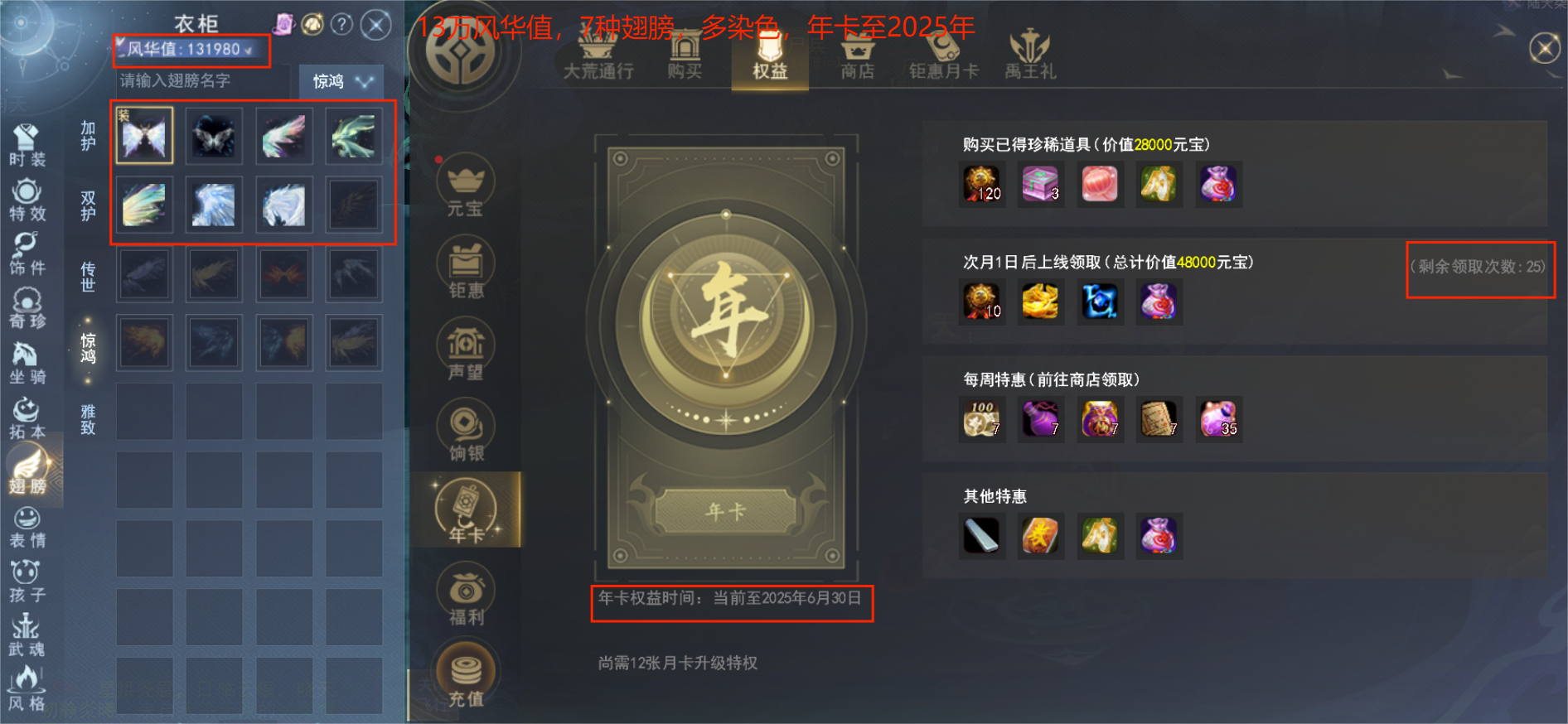Select the 充值 recharge icon
Screen dimensions: 1568x724
(x=465, y=675)
